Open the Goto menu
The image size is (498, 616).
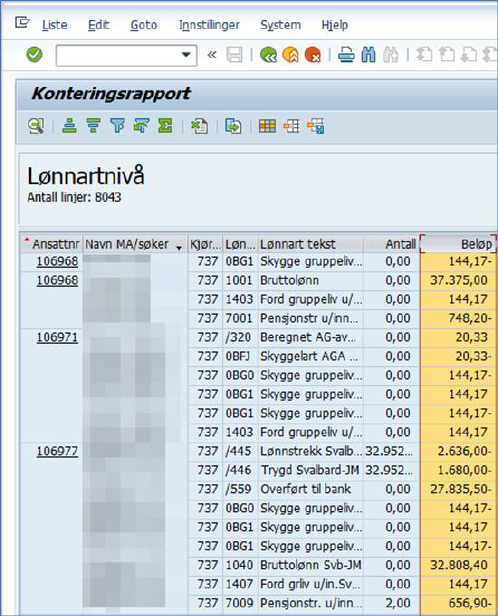pyautogui.click(x=144, y=25)
